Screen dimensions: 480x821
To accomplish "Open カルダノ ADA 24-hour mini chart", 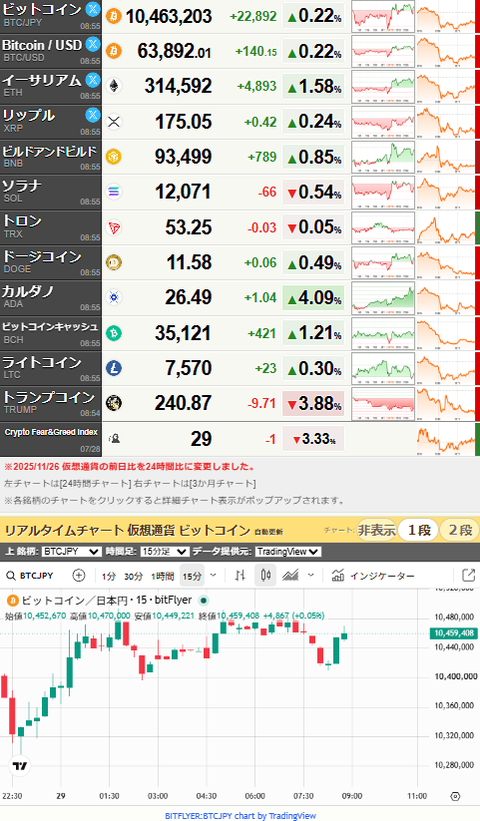I will tap(383, 298).
